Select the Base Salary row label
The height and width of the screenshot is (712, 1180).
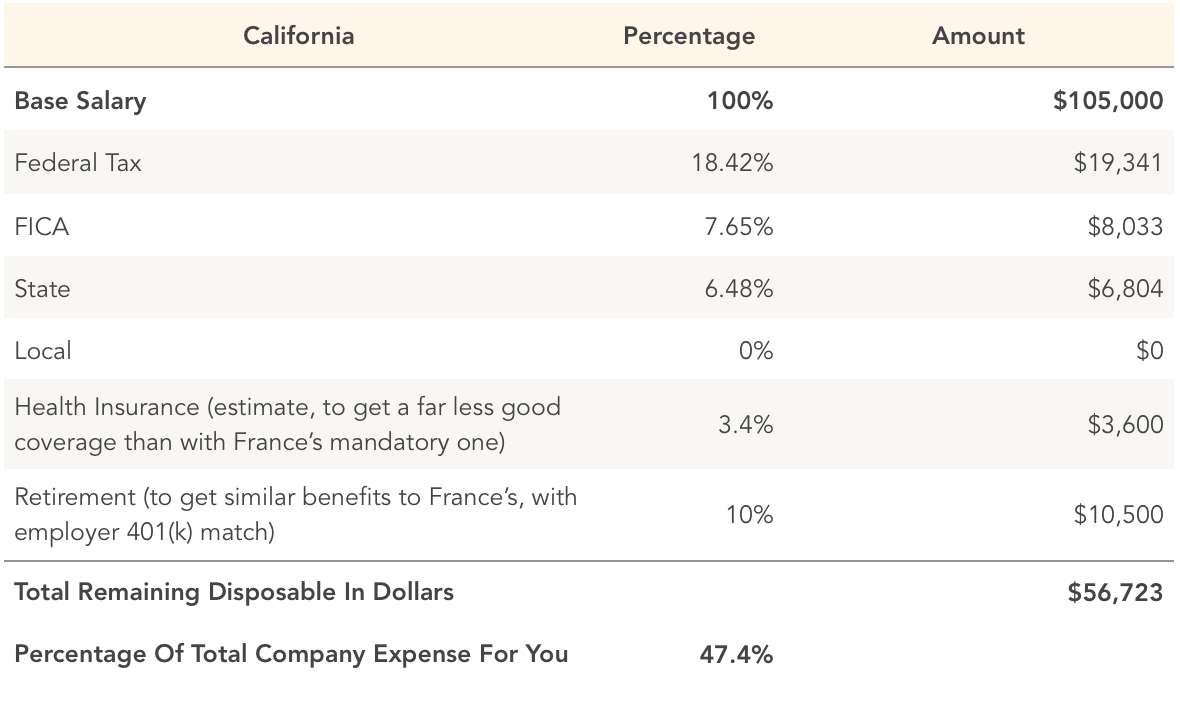pyautogui.click(x=80, y=101)
